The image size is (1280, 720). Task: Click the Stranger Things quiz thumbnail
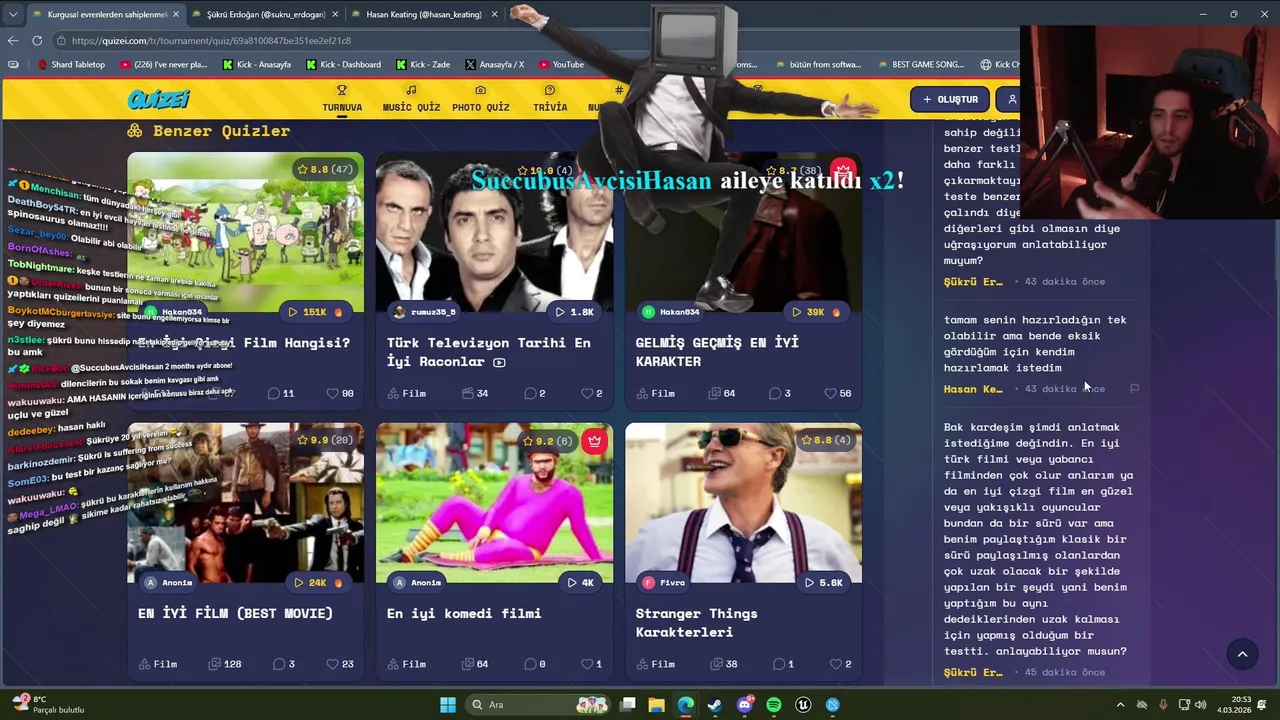click(x=743, y=503)
